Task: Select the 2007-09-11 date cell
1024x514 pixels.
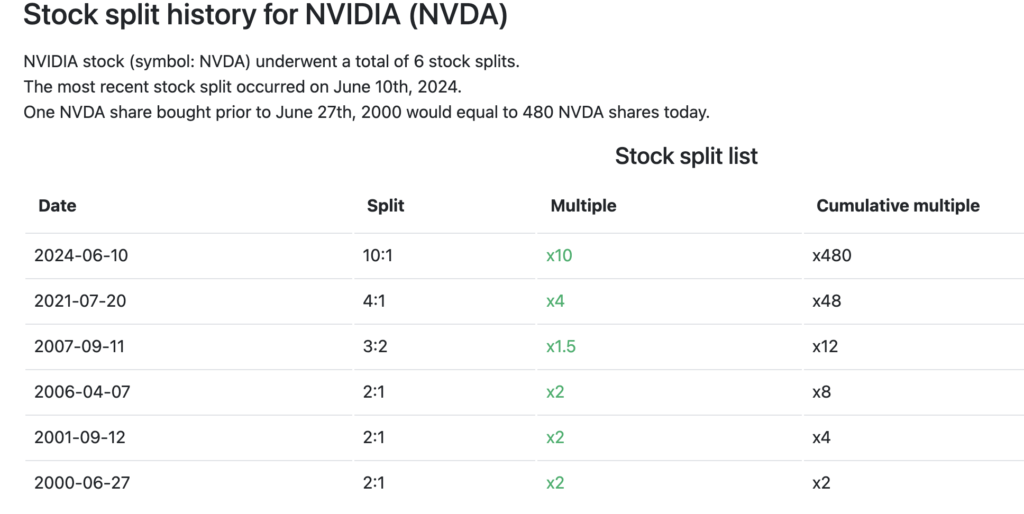Action: [80, 347]
